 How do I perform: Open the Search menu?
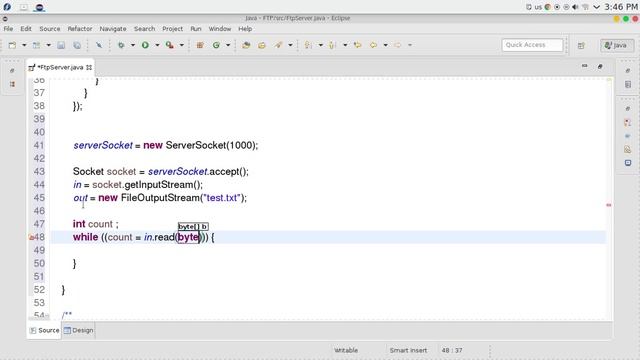pyautogui.click(x=144, y=29)
